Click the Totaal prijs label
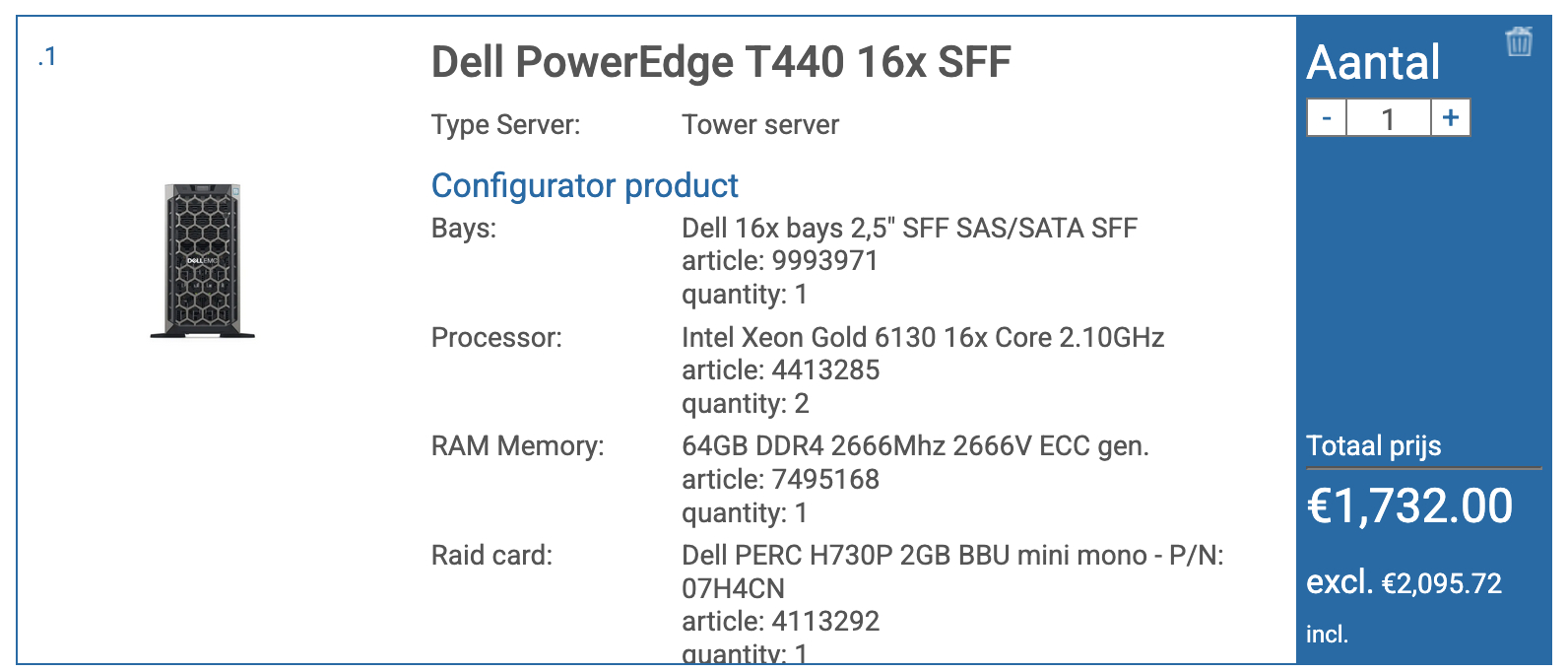The image size is (1568, 672). (1373, 446)
